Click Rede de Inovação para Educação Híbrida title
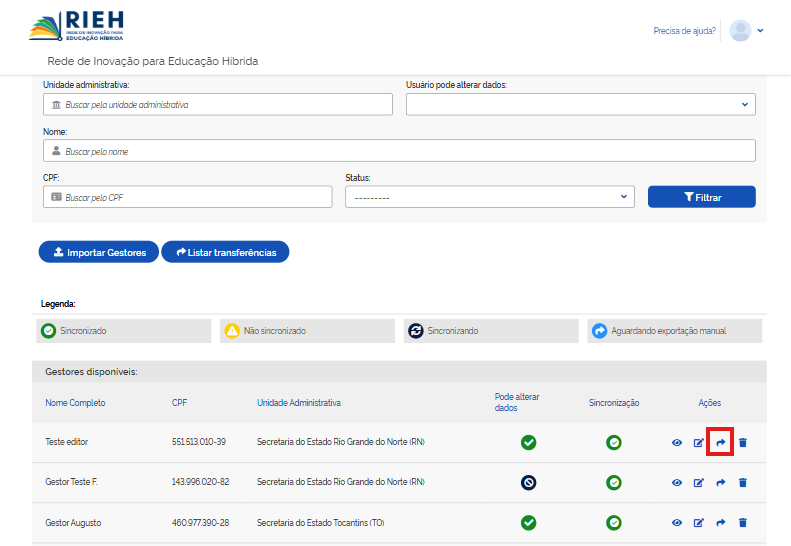The image size is (791, 546). pyautogui.click(x=153, y=61)
